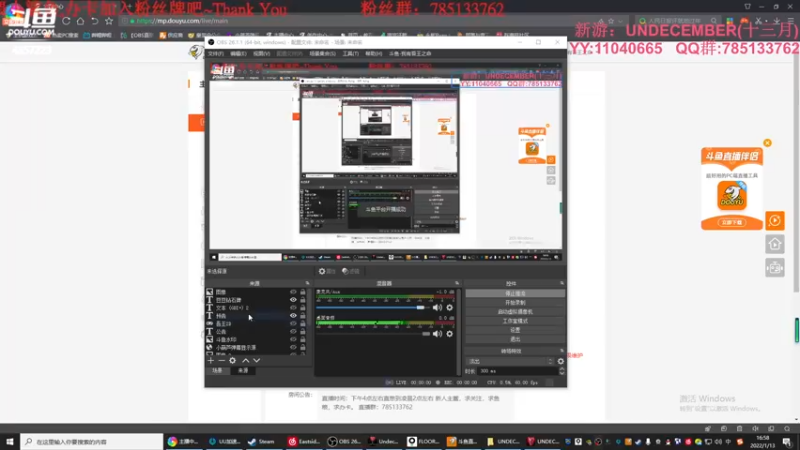Open Steam from the taskbar
Screen dimensions: 800x450
point(262,441)
